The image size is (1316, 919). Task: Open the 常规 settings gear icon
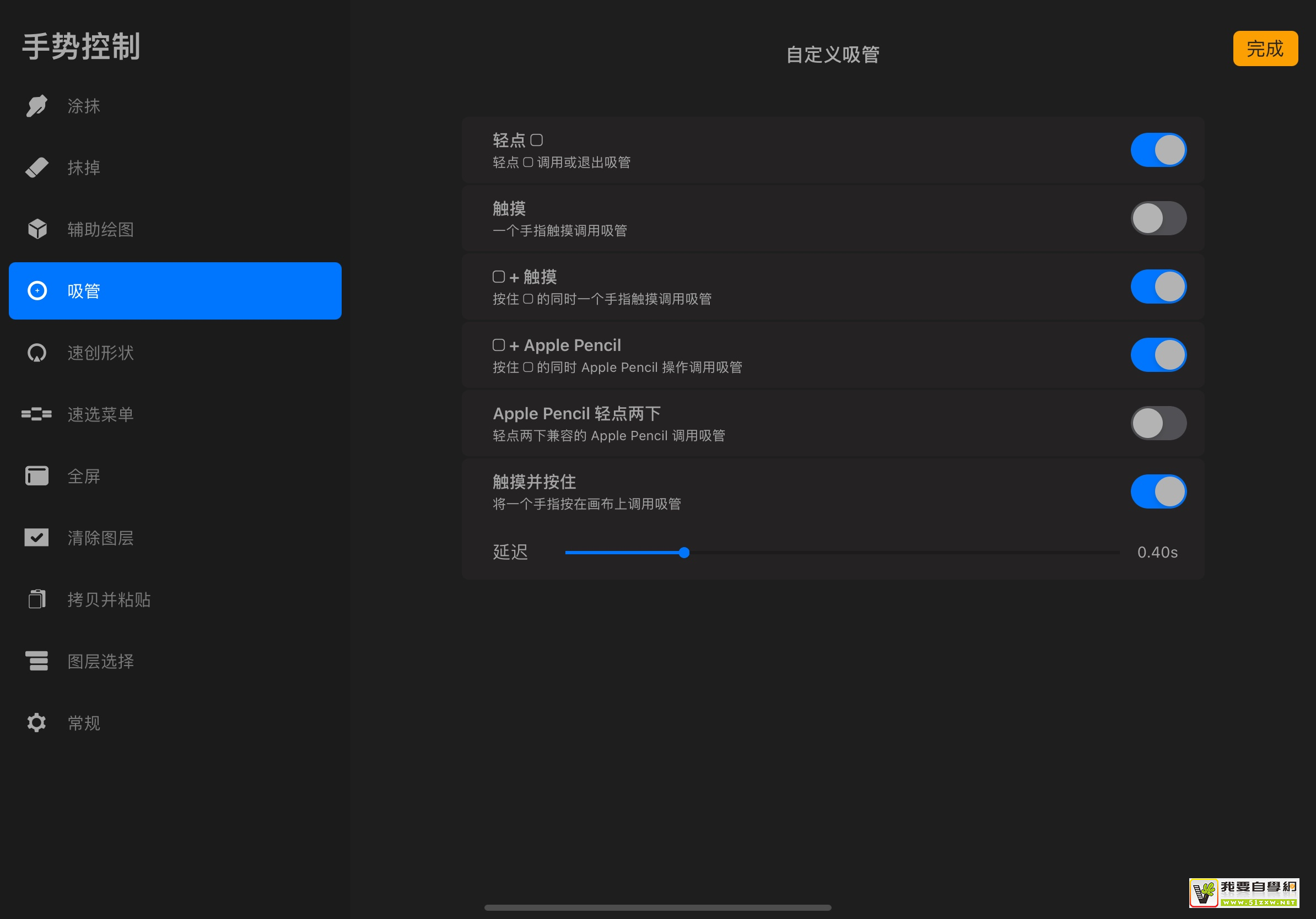pos(36,723)
